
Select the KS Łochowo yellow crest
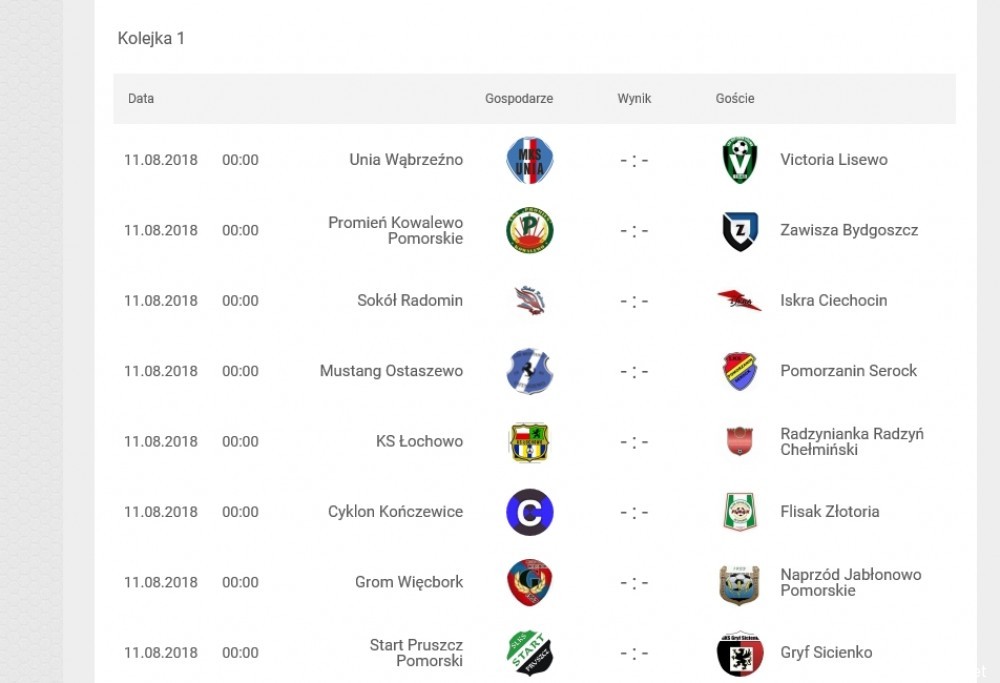[529, 442]
